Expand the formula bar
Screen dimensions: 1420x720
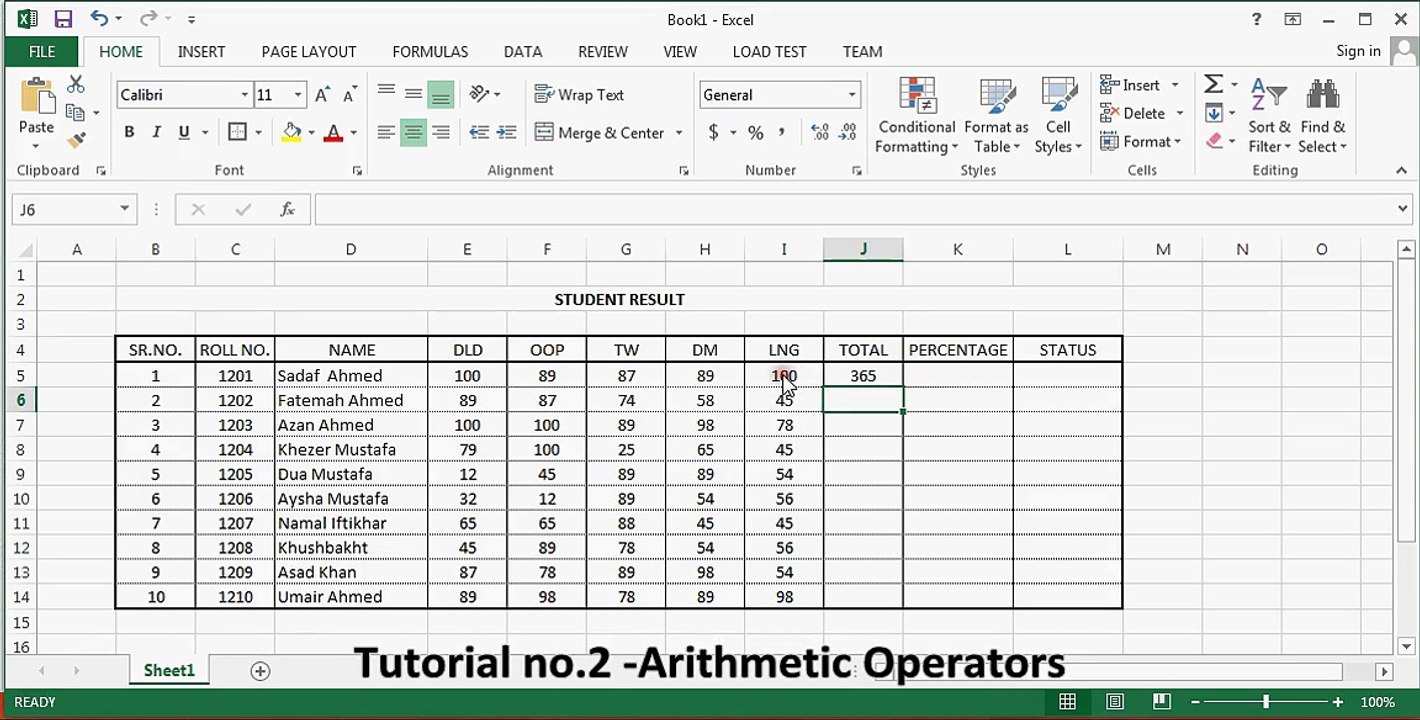[x=1403, y=209]
